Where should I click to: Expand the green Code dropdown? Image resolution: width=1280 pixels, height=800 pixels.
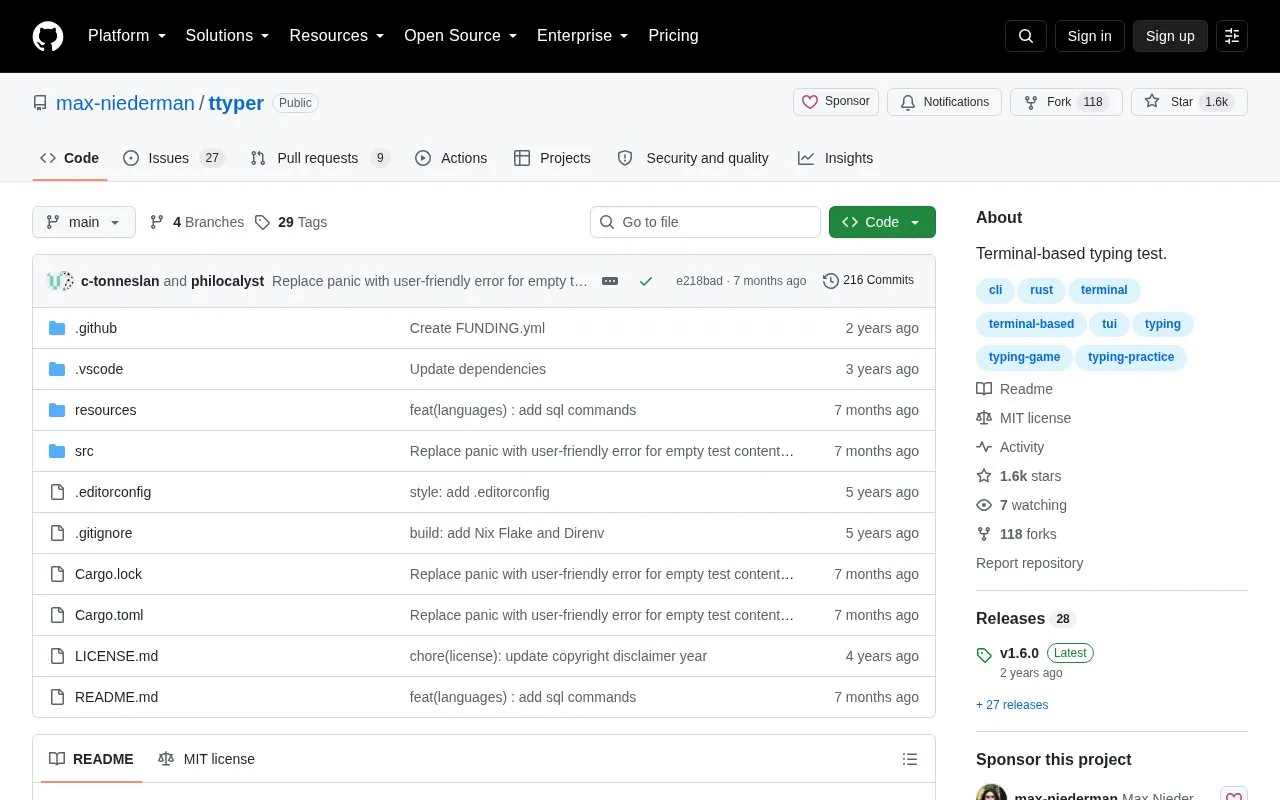coord(882,222)
